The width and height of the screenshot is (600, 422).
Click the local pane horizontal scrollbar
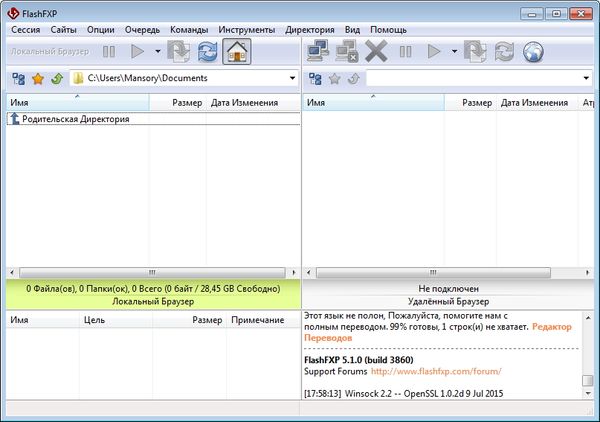[x=150, y=271]
